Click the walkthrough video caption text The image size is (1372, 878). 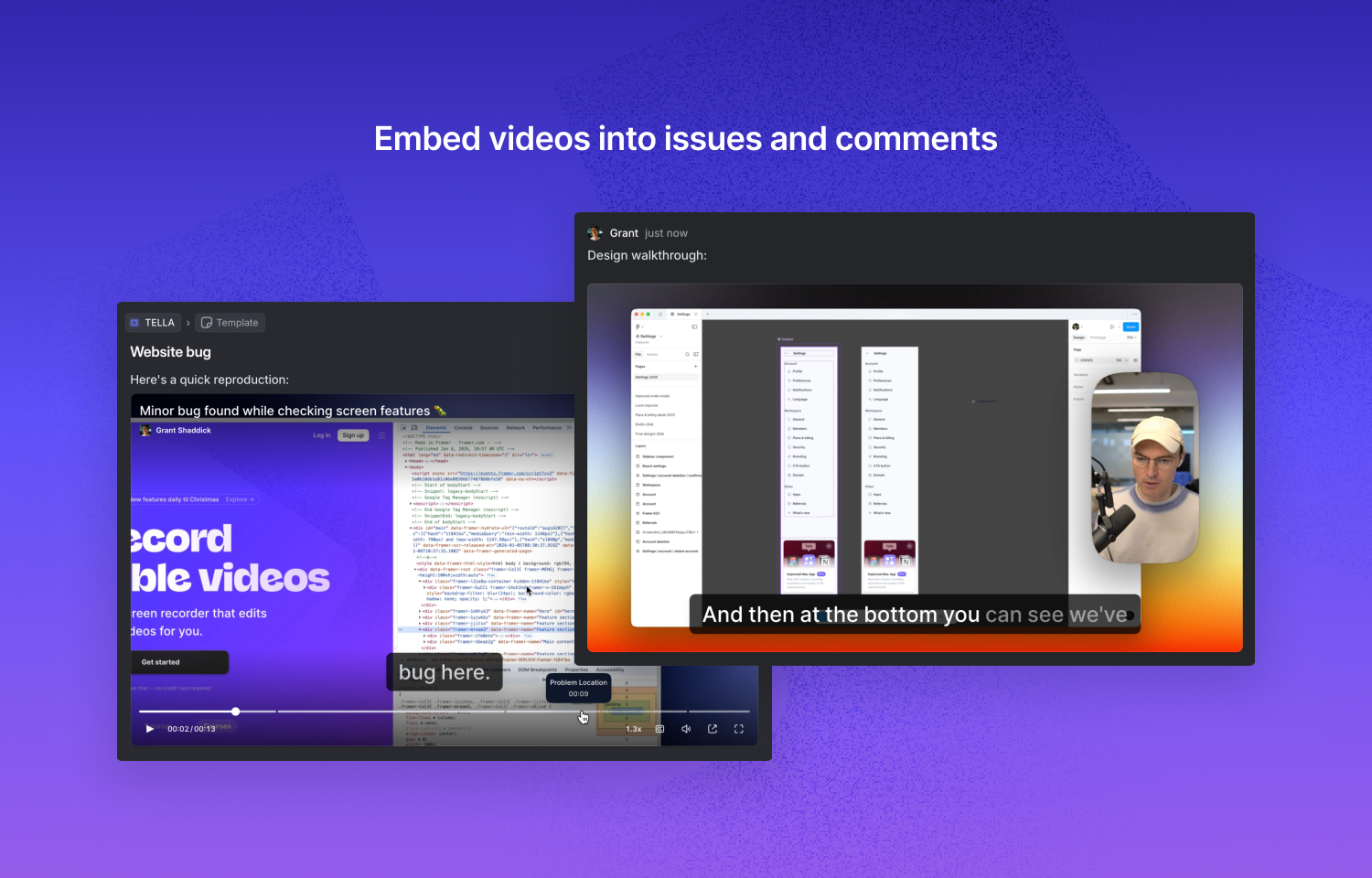915,615
